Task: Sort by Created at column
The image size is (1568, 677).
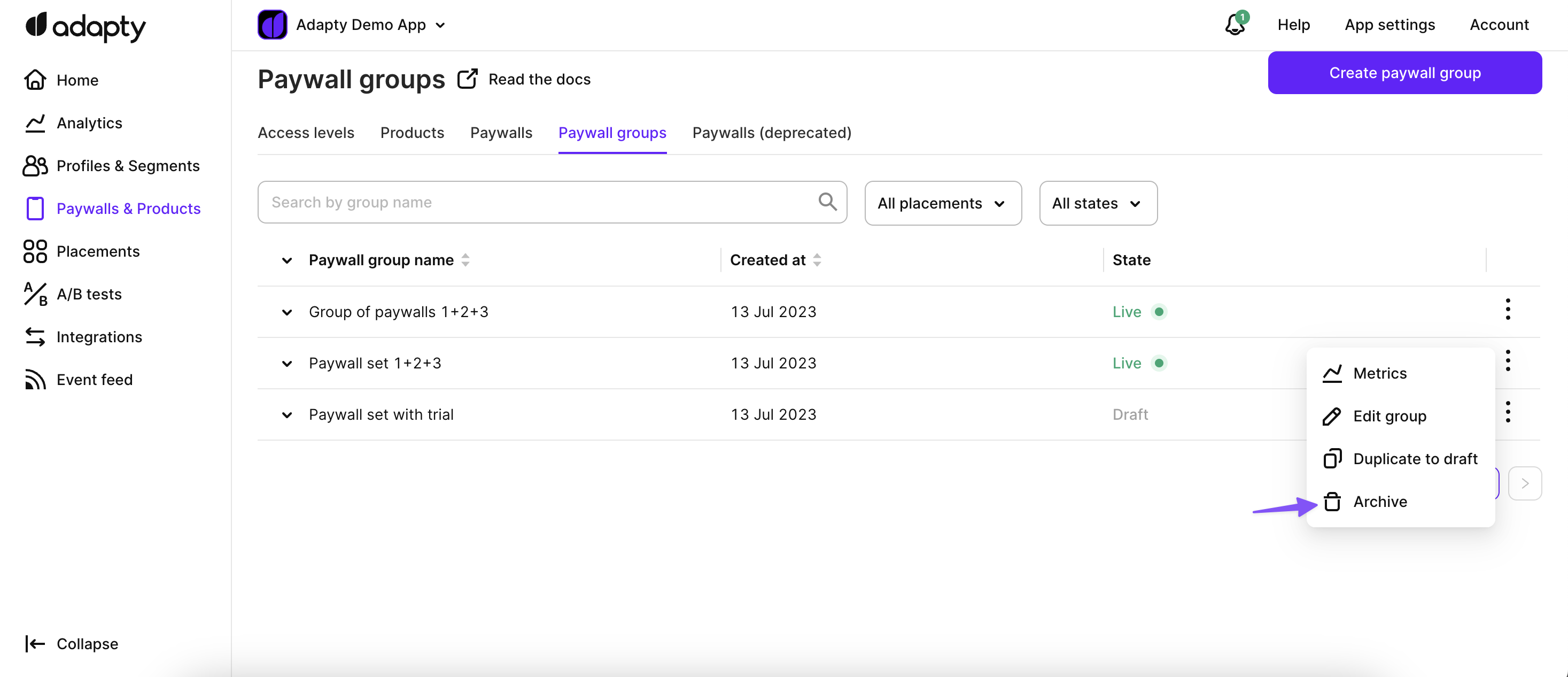Action: point(817,260)
